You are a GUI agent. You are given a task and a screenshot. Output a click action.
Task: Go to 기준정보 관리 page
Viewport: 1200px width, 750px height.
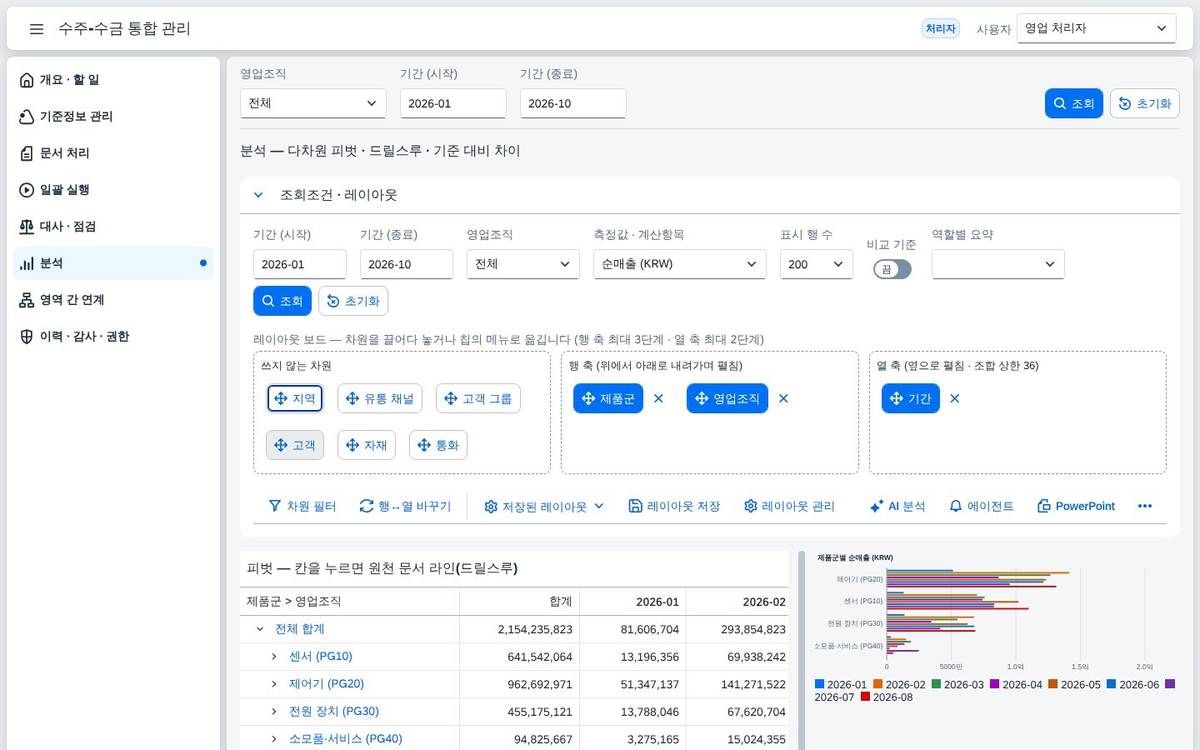point(113,117)
